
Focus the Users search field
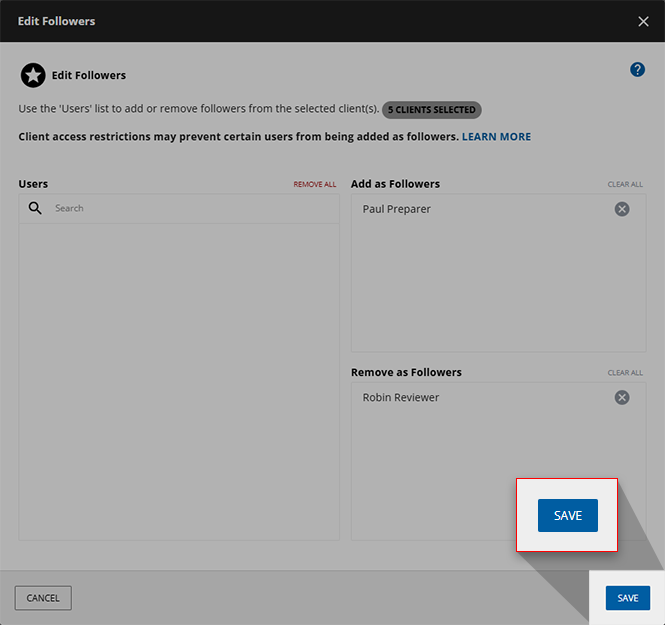[190, 208]
